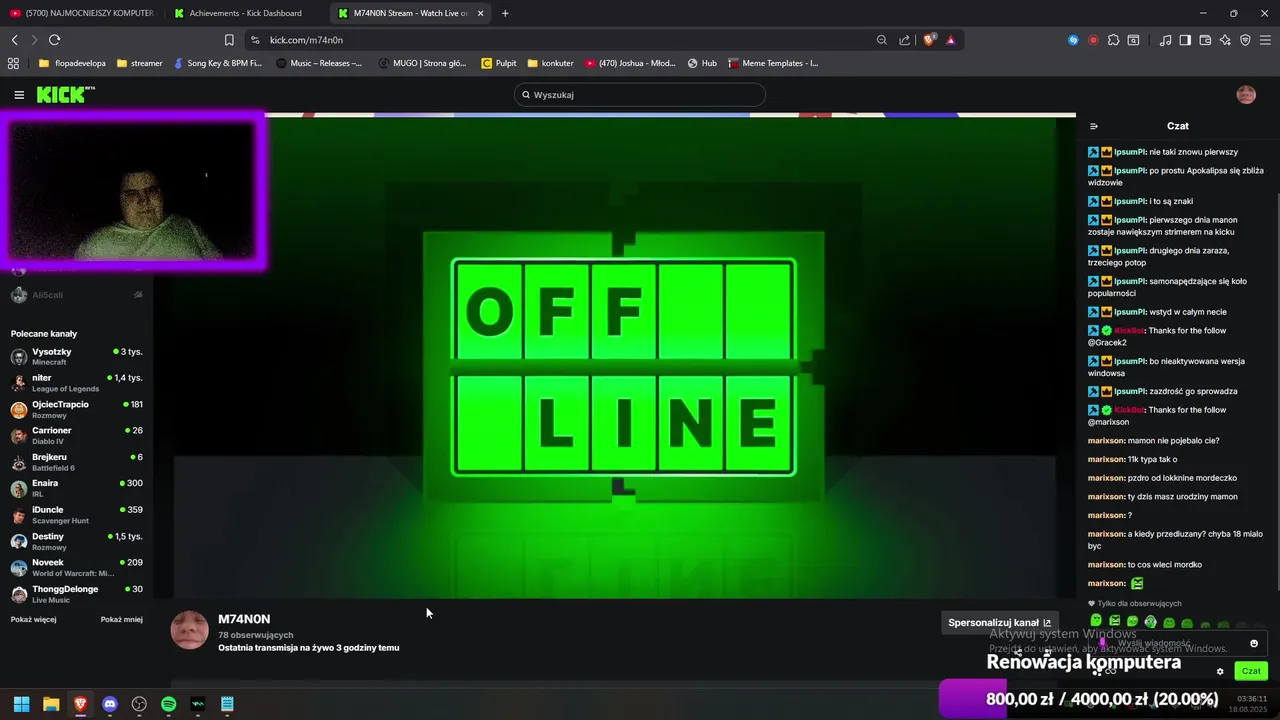Screen dimensions: 1280x720
Task: Open Vysotzky channel in recommended list
Action: pos(77,357)
